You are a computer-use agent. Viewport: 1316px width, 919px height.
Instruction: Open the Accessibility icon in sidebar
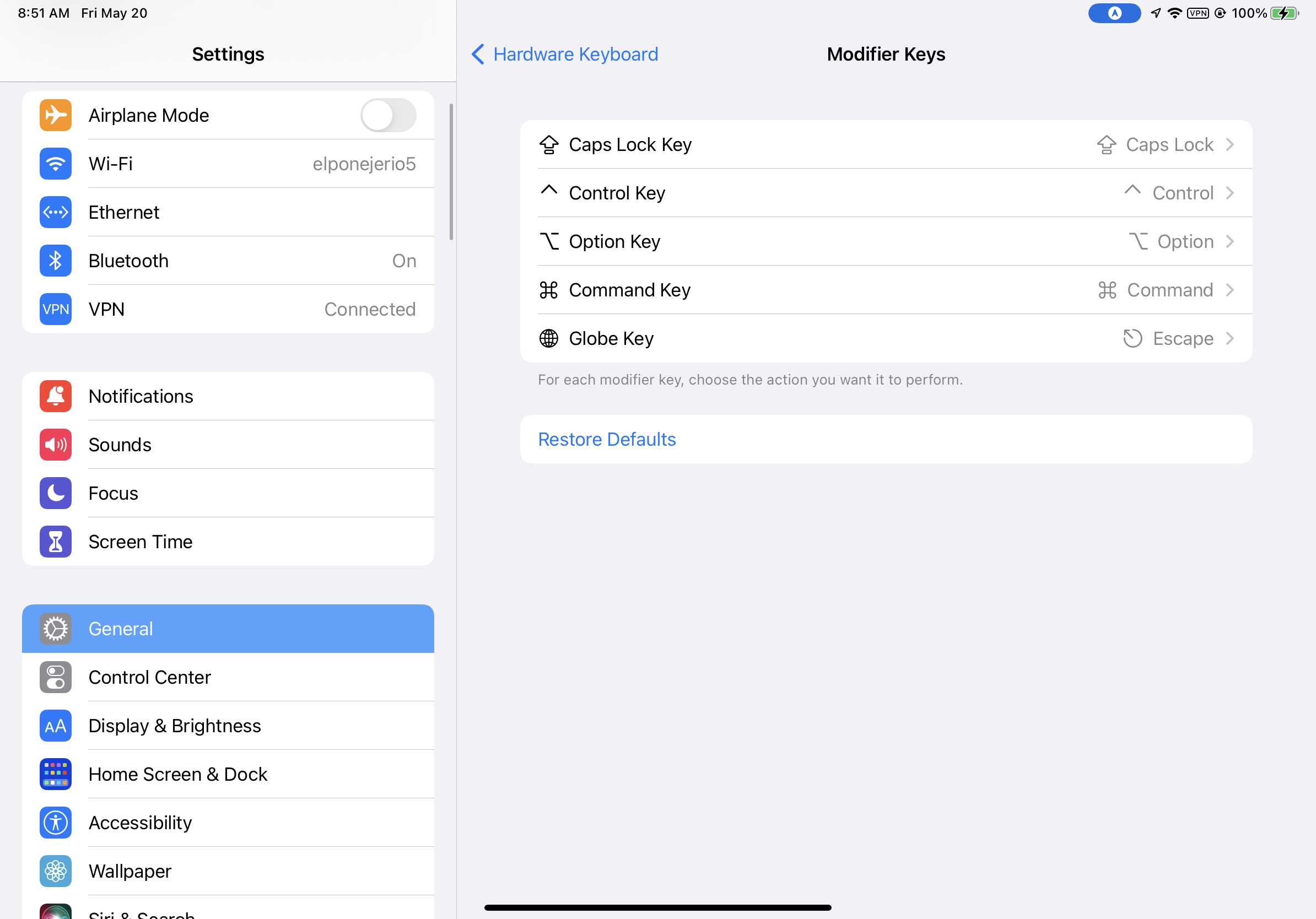[56, 823]
